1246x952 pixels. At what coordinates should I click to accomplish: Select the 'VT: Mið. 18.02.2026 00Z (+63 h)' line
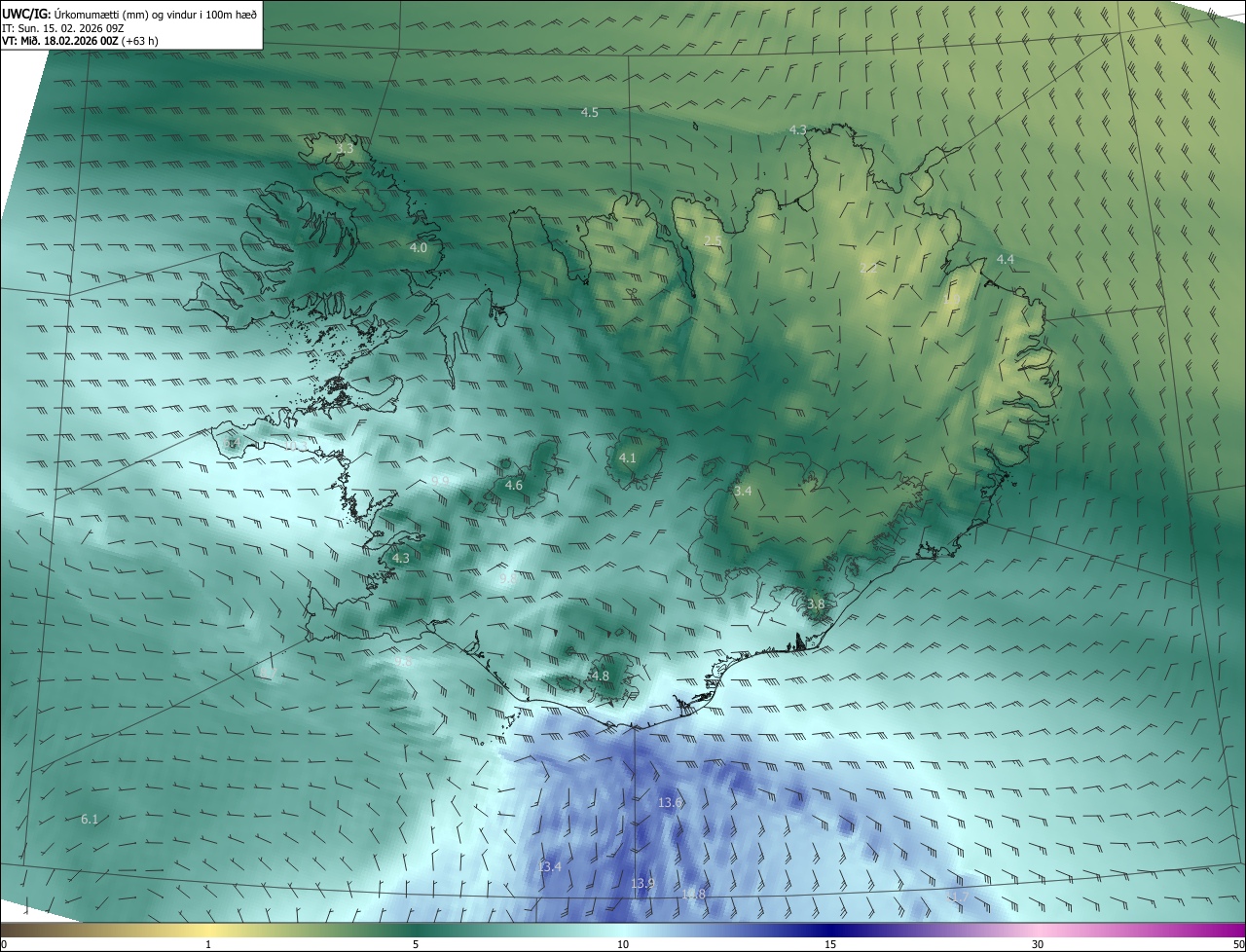coord(80,41)
